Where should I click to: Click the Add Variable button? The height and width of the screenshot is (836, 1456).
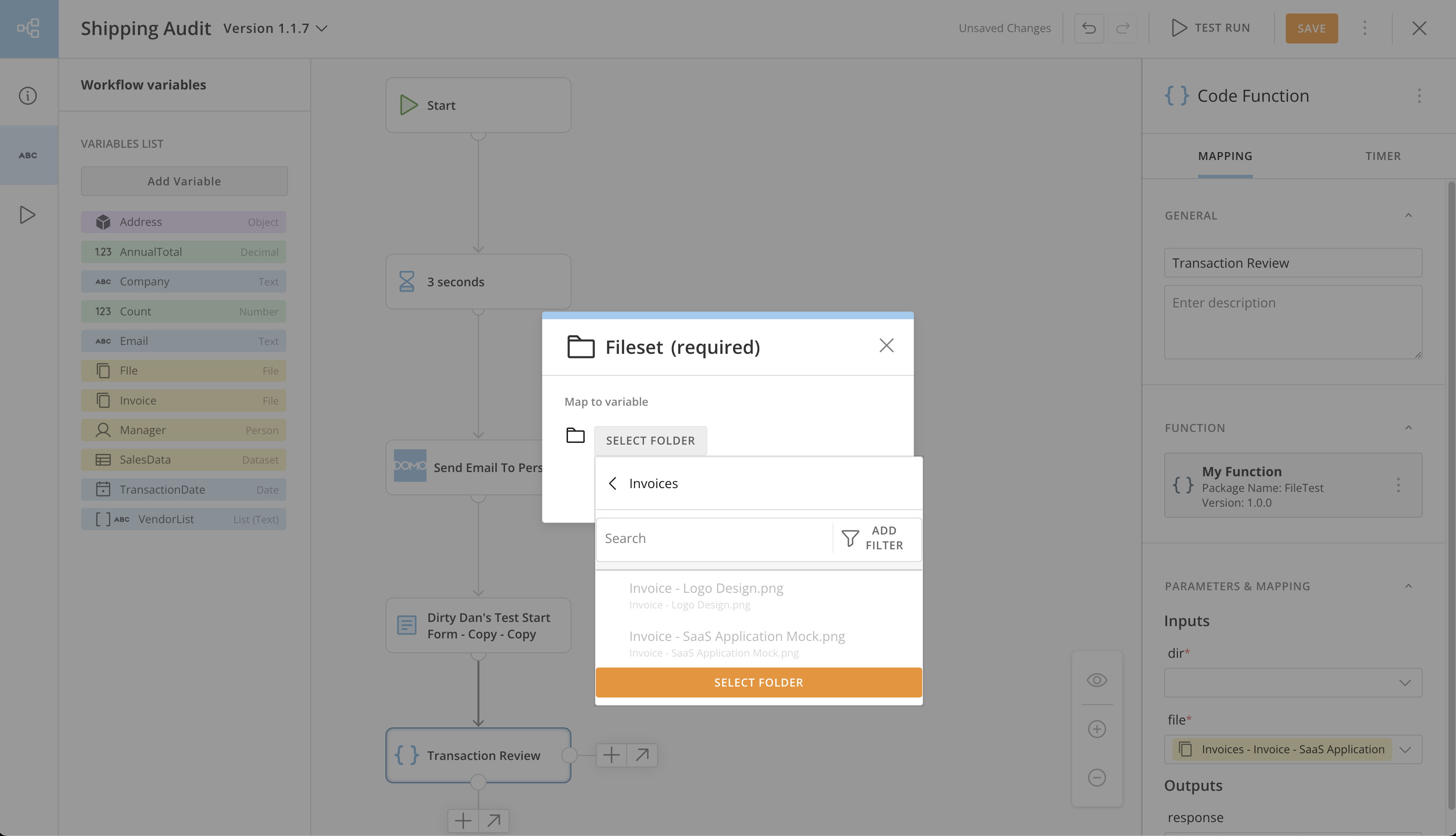tap(184, 181)
